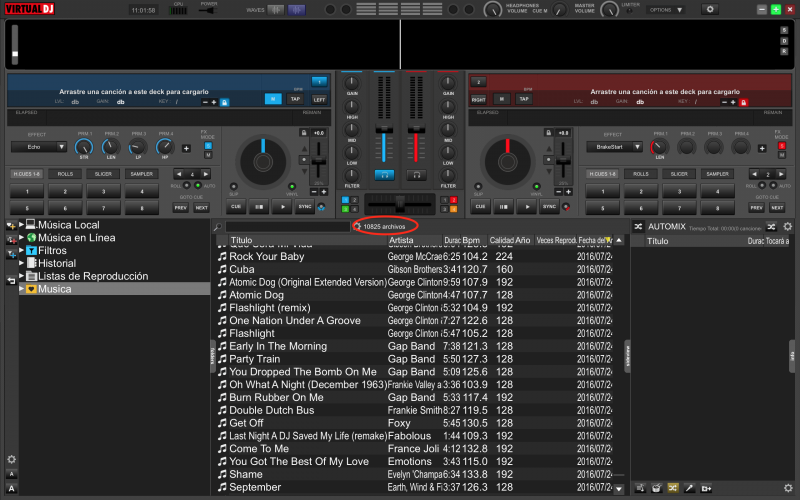Viewport: 800px width, 500px height.
Task: Toggle the right deck VINYL mode
Action: pyautogui.click(x=536, y=186)
